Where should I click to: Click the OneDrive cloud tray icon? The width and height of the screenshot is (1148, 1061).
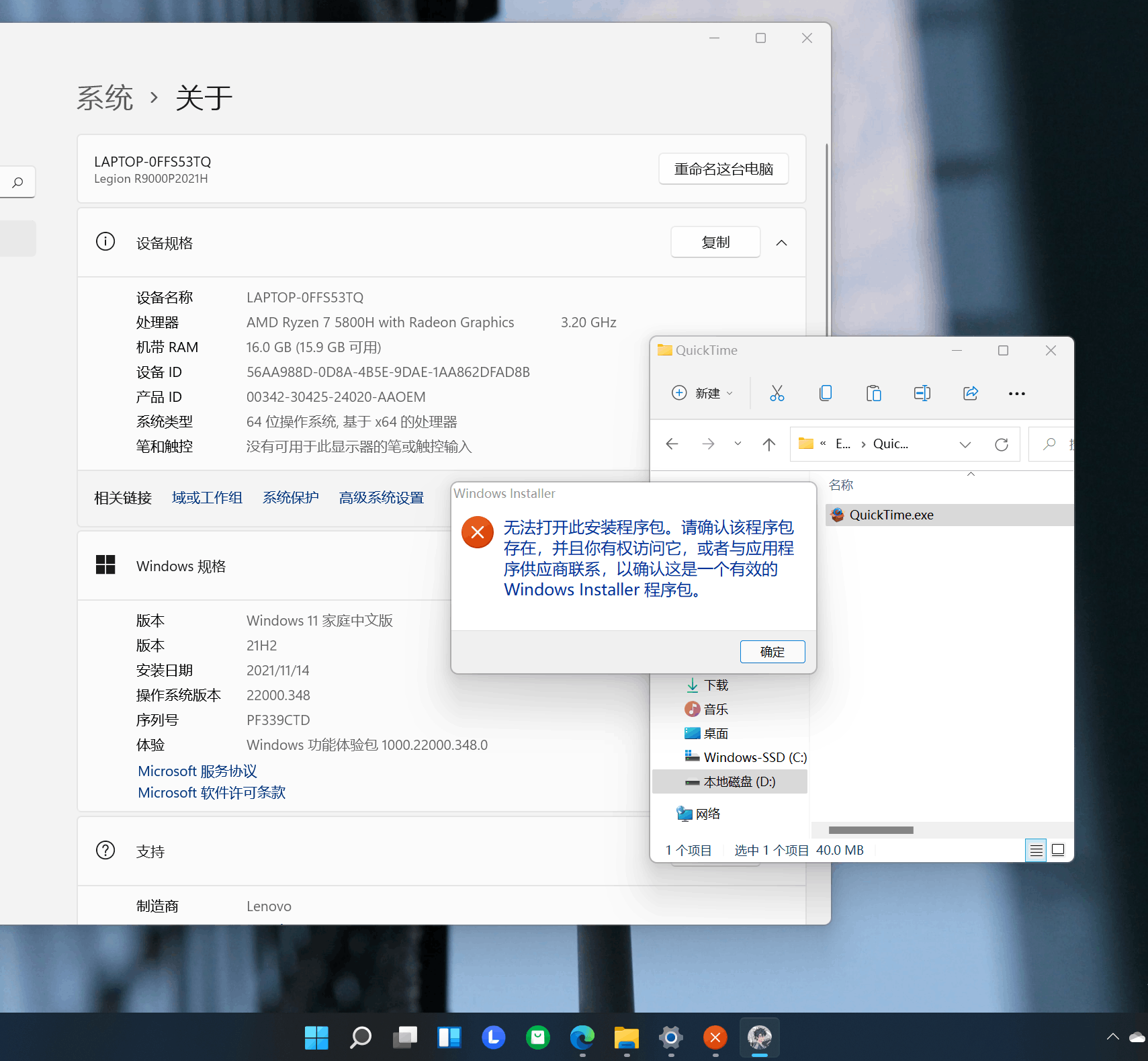1137,1037
